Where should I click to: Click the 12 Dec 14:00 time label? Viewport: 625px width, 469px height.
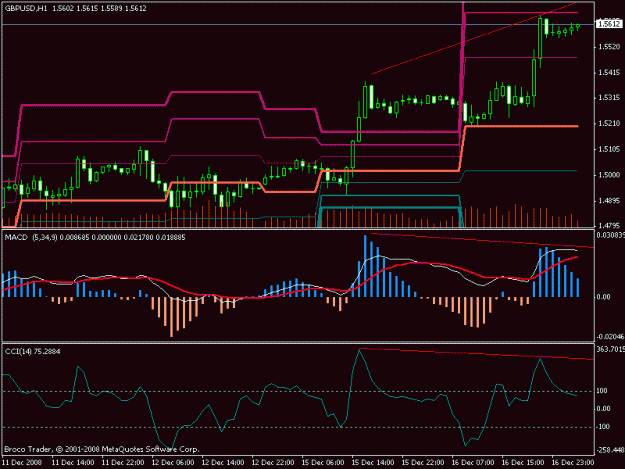tap(223, 463)
